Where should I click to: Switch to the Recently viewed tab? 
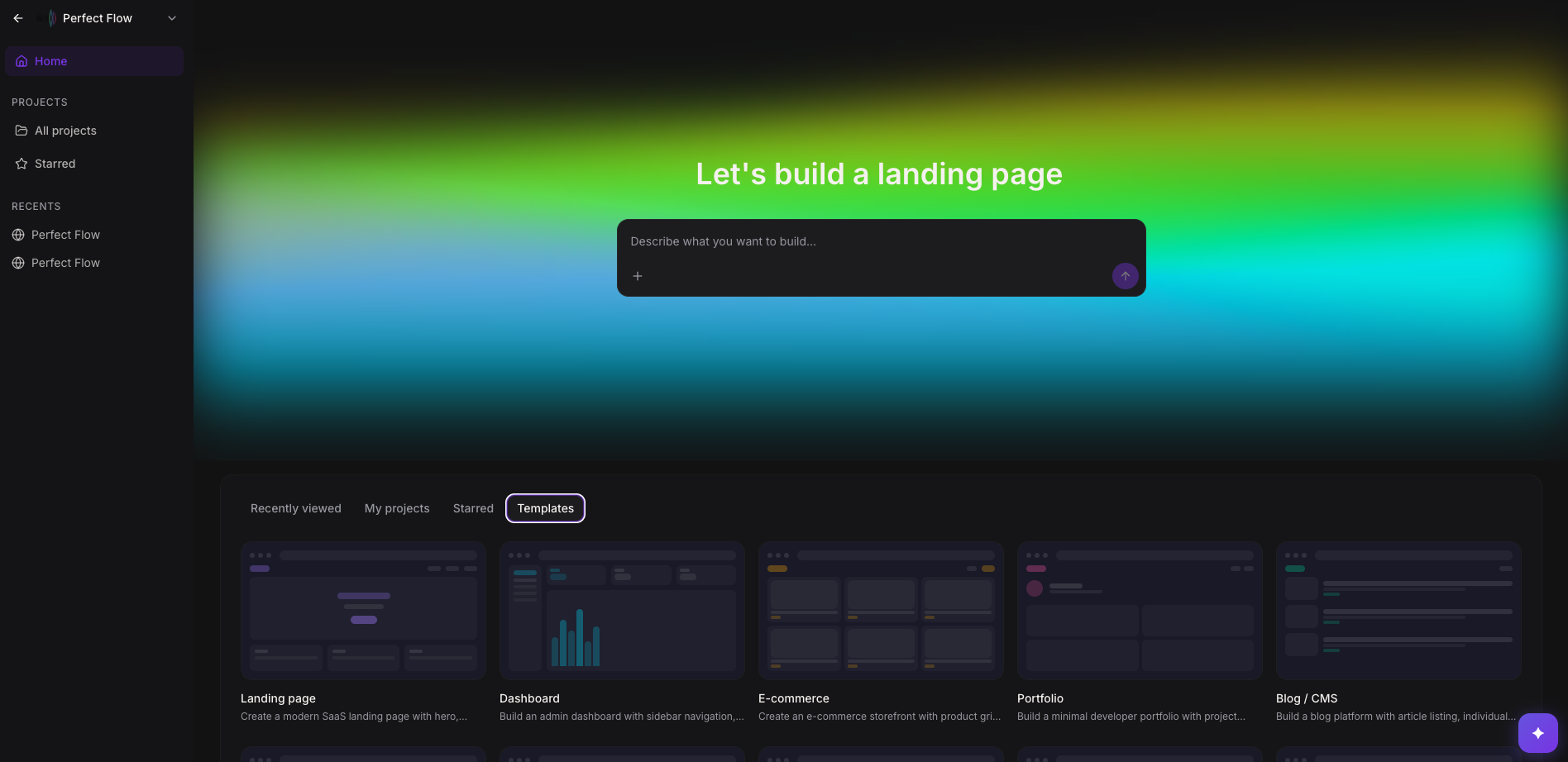pos(295,508)
